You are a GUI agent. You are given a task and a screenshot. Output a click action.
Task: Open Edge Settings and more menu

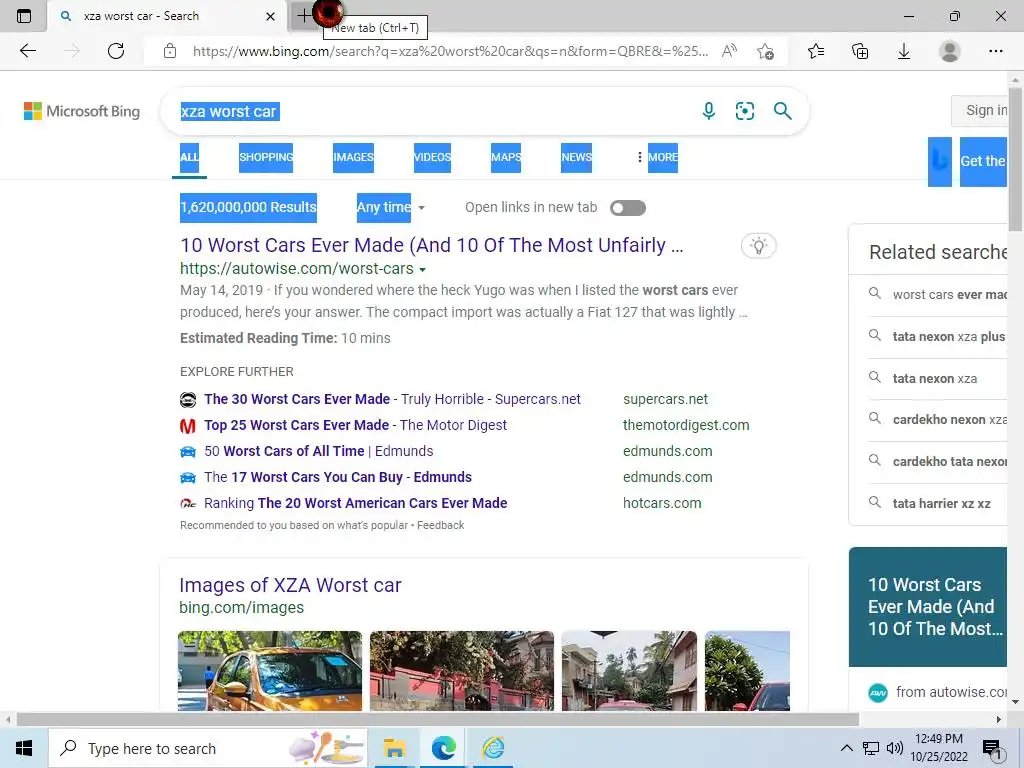coord(995,51)
